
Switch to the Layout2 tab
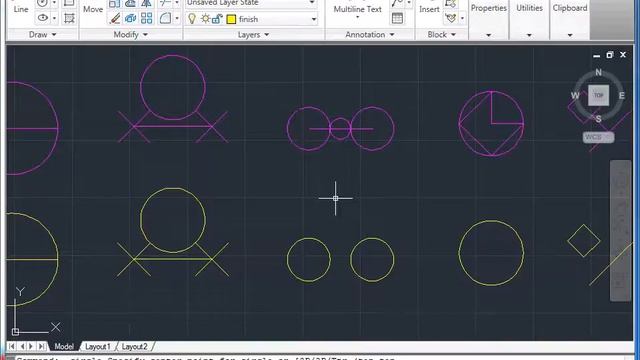(x=135, y=347)
